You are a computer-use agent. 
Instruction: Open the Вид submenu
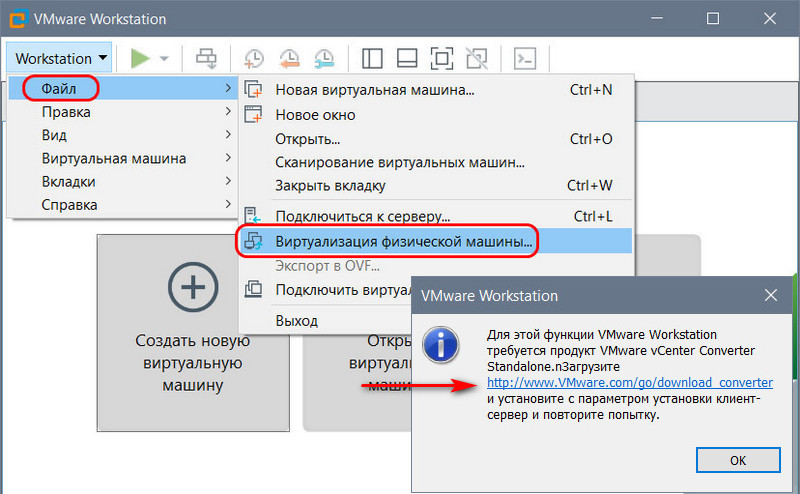point(122,135)
